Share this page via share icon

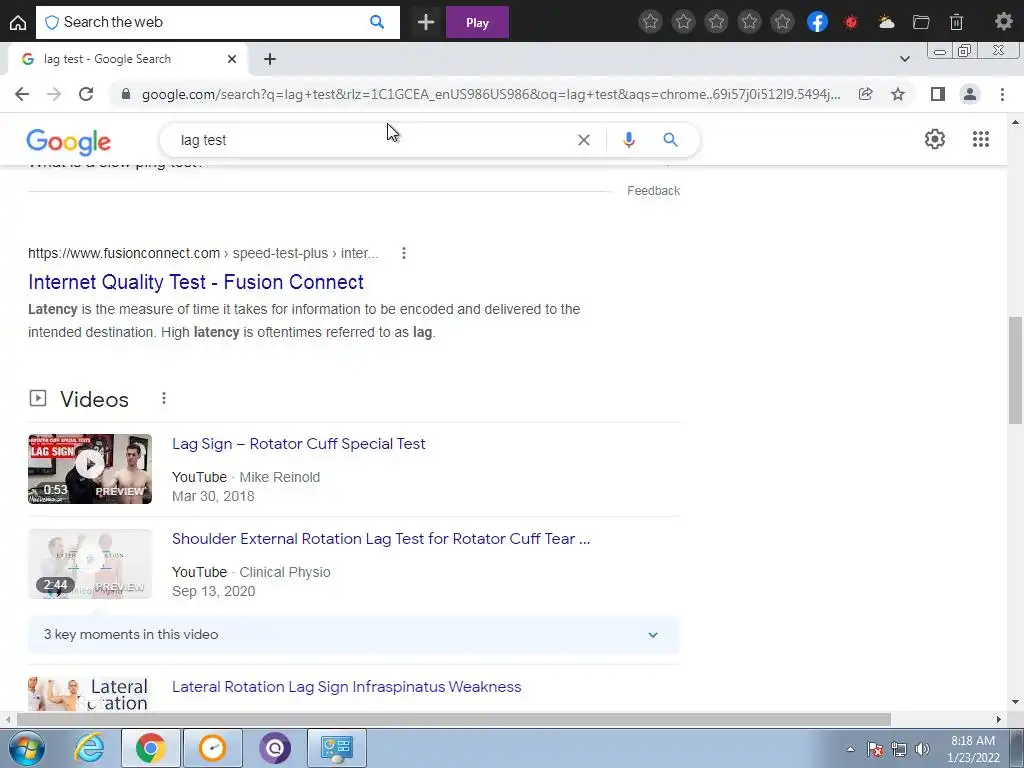tap(865, 94)
